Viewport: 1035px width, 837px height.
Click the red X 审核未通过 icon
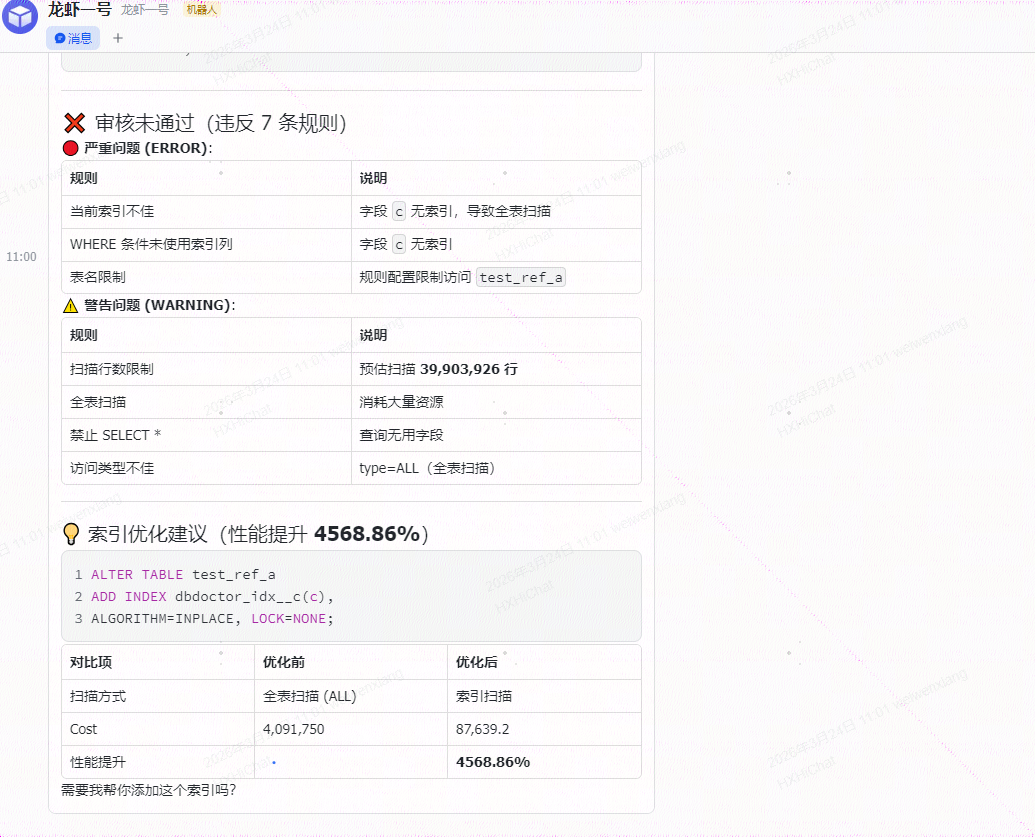click(75, 123)
